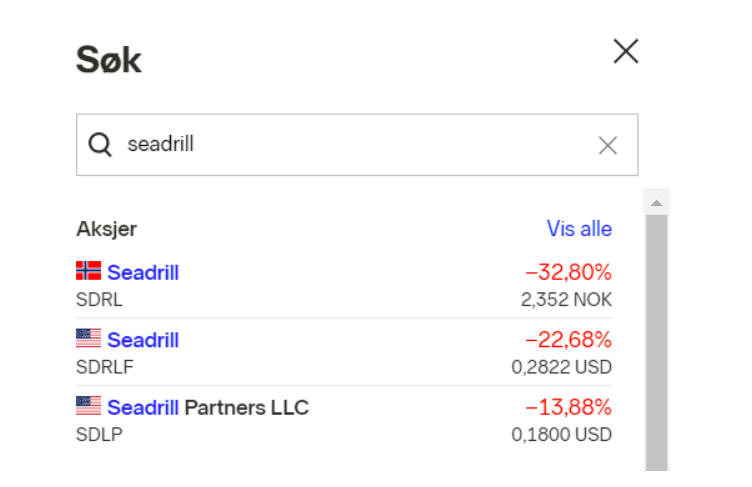The height and width of the screenshot is (487, 752).
Task: Show all stocks with Vis alle
Action: tap(579, 229)
